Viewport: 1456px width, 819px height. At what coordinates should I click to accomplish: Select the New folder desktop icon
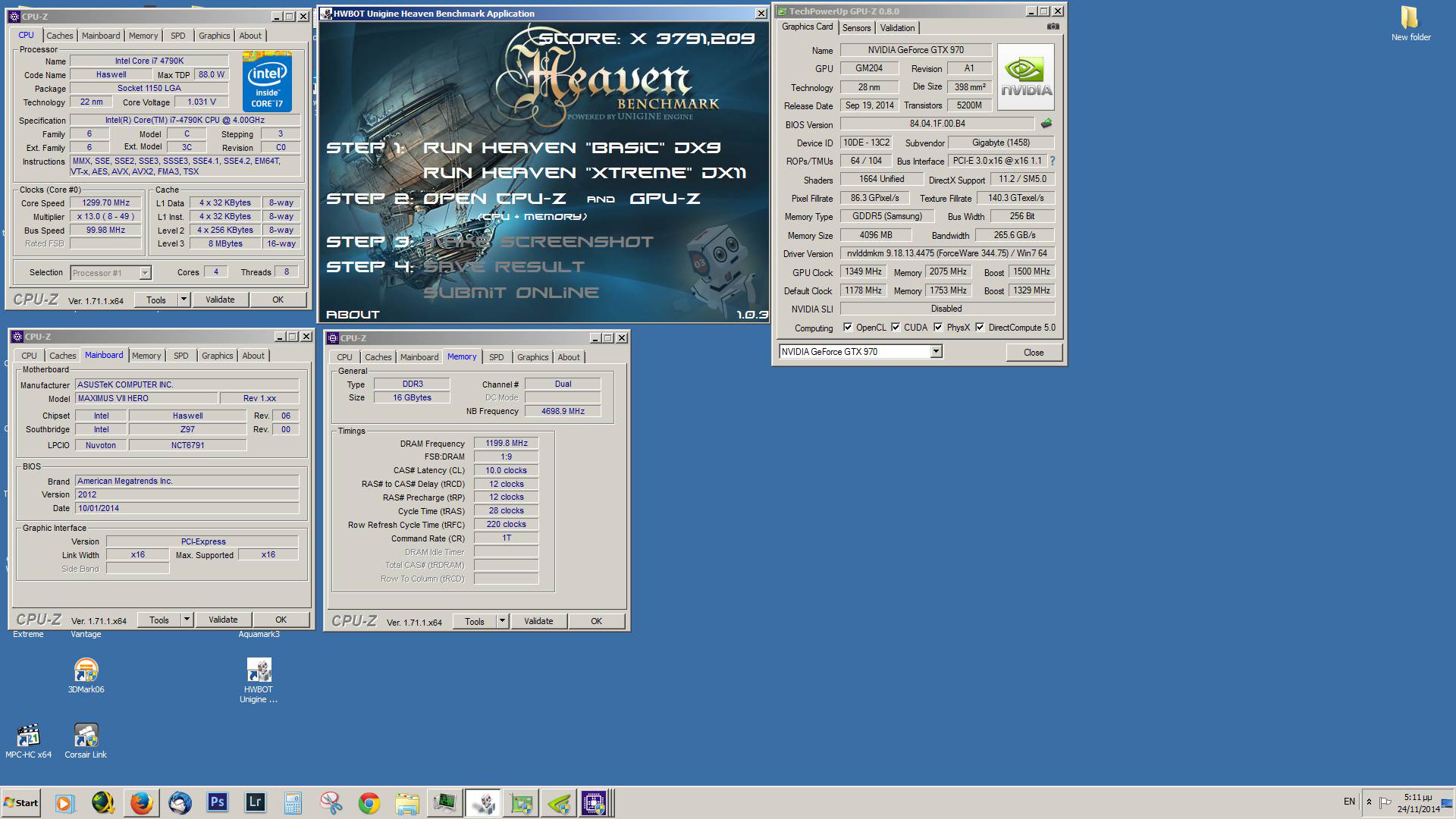point(1410,24)
